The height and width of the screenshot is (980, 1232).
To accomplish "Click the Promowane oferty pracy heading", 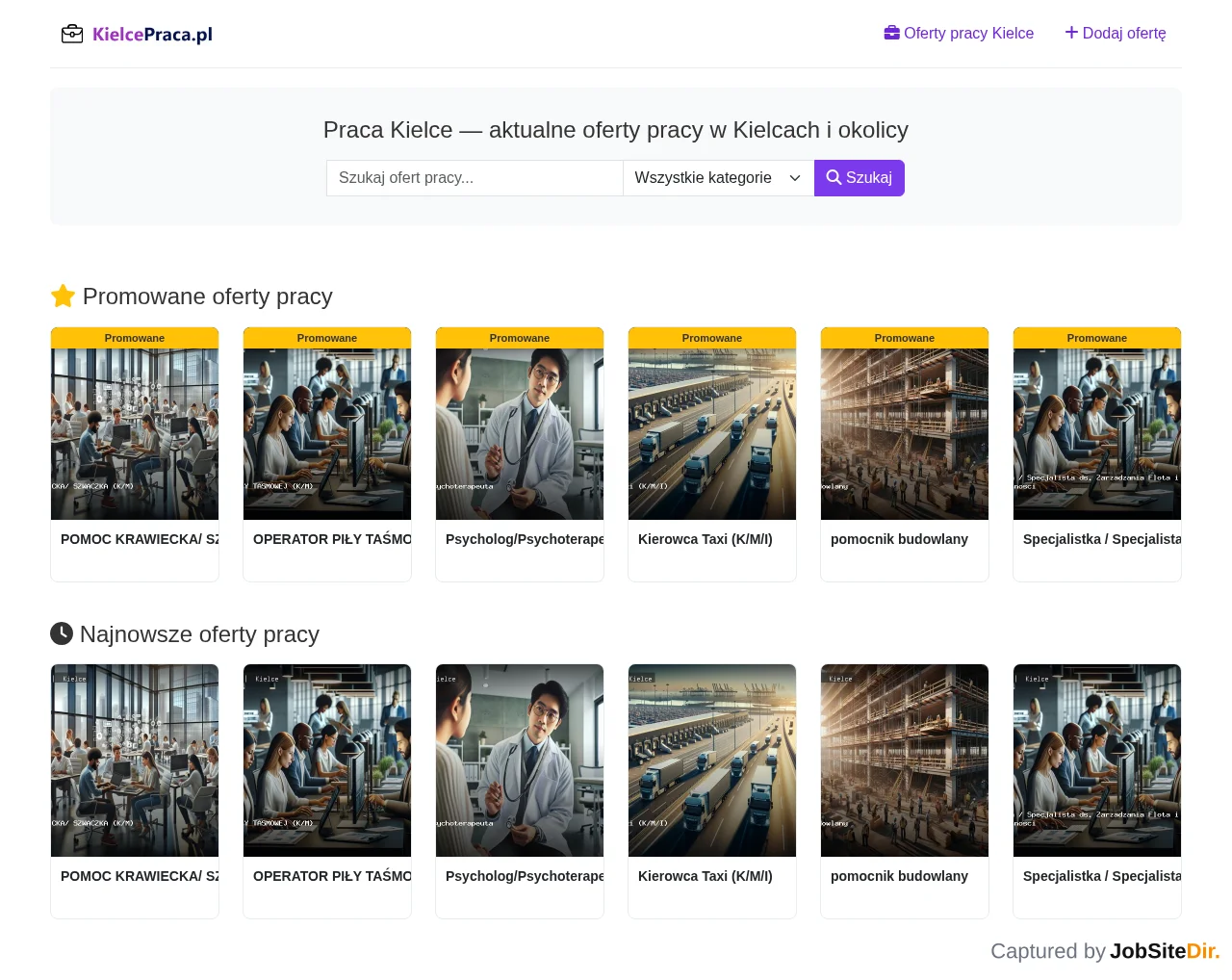I will click(x=192, y=297).
